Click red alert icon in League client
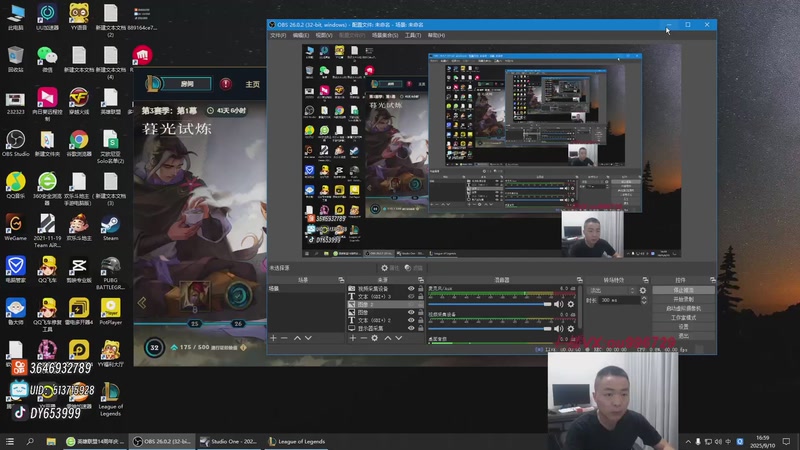 (226, 84)
